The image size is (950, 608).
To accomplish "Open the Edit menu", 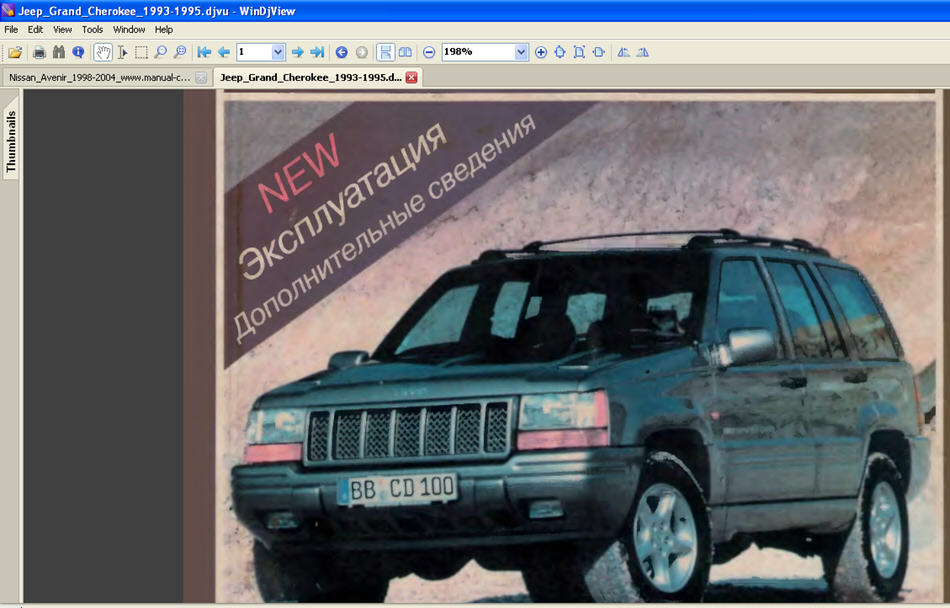I will pyautogui.click(x=35, y=30).
